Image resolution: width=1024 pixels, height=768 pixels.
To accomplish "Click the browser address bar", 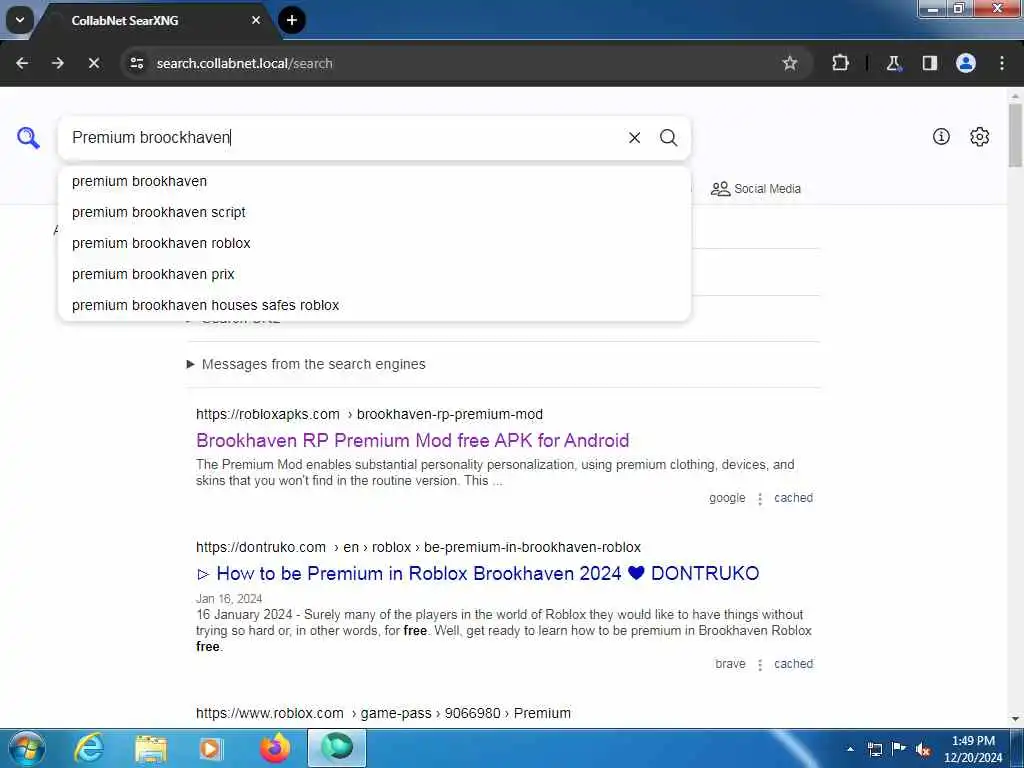I will click(x=457, y=63).
